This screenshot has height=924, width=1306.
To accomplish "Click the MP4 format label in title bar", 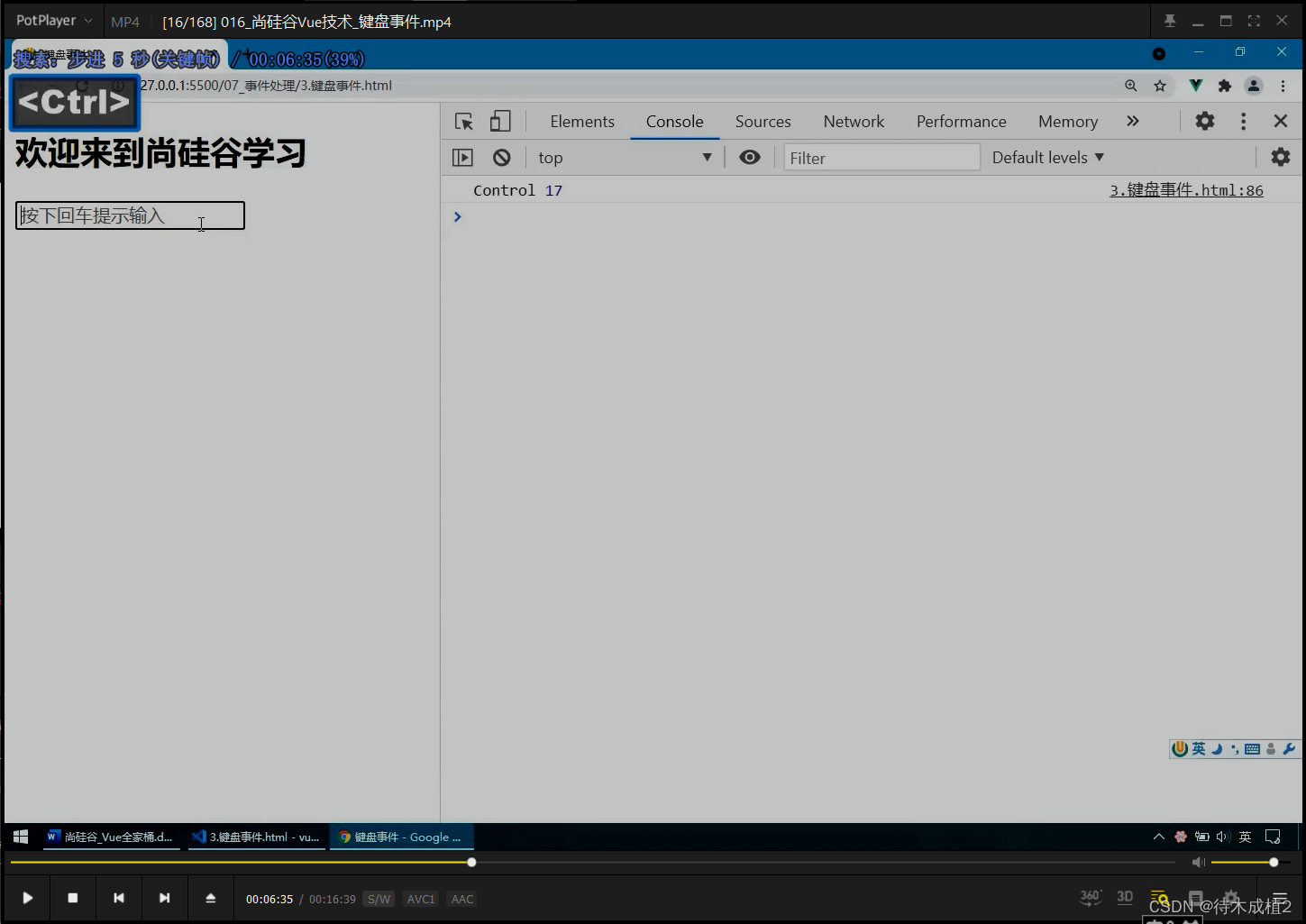I will [x=125, y=22].
